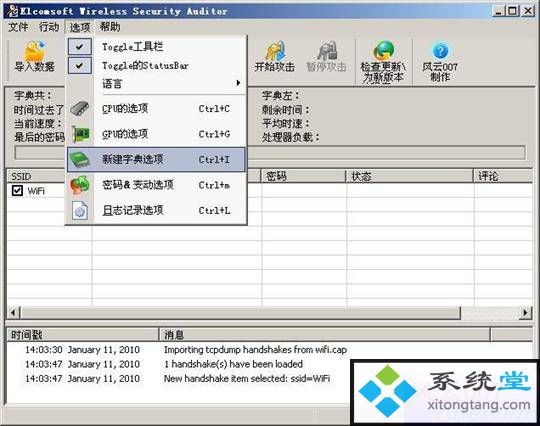The height and width of the screenshot is (426, 540).
Task: Click the 消息 column header
Action: point(325,334)
